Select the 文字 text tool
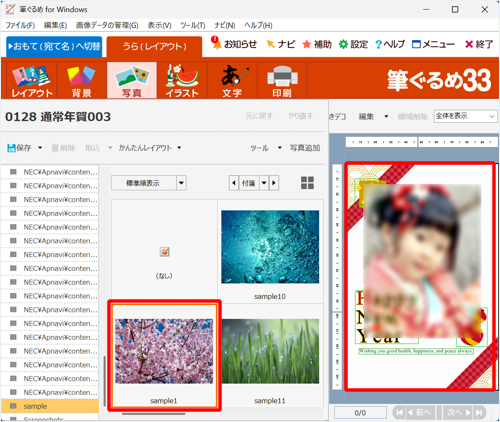This screenshot has width=500, height=422. tap(232, 80)
